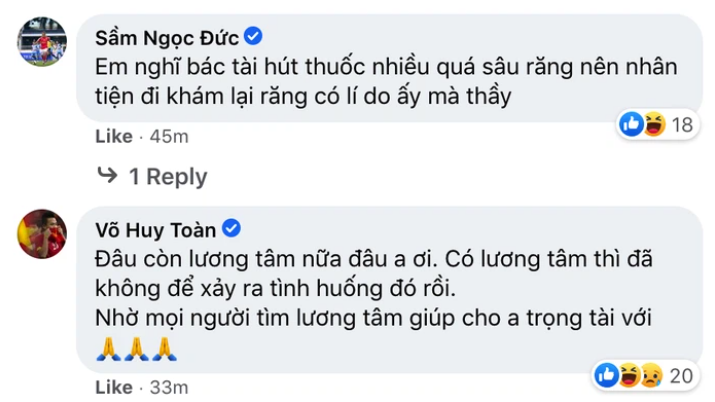Open the 33m comment timestamp

(168, 386)
